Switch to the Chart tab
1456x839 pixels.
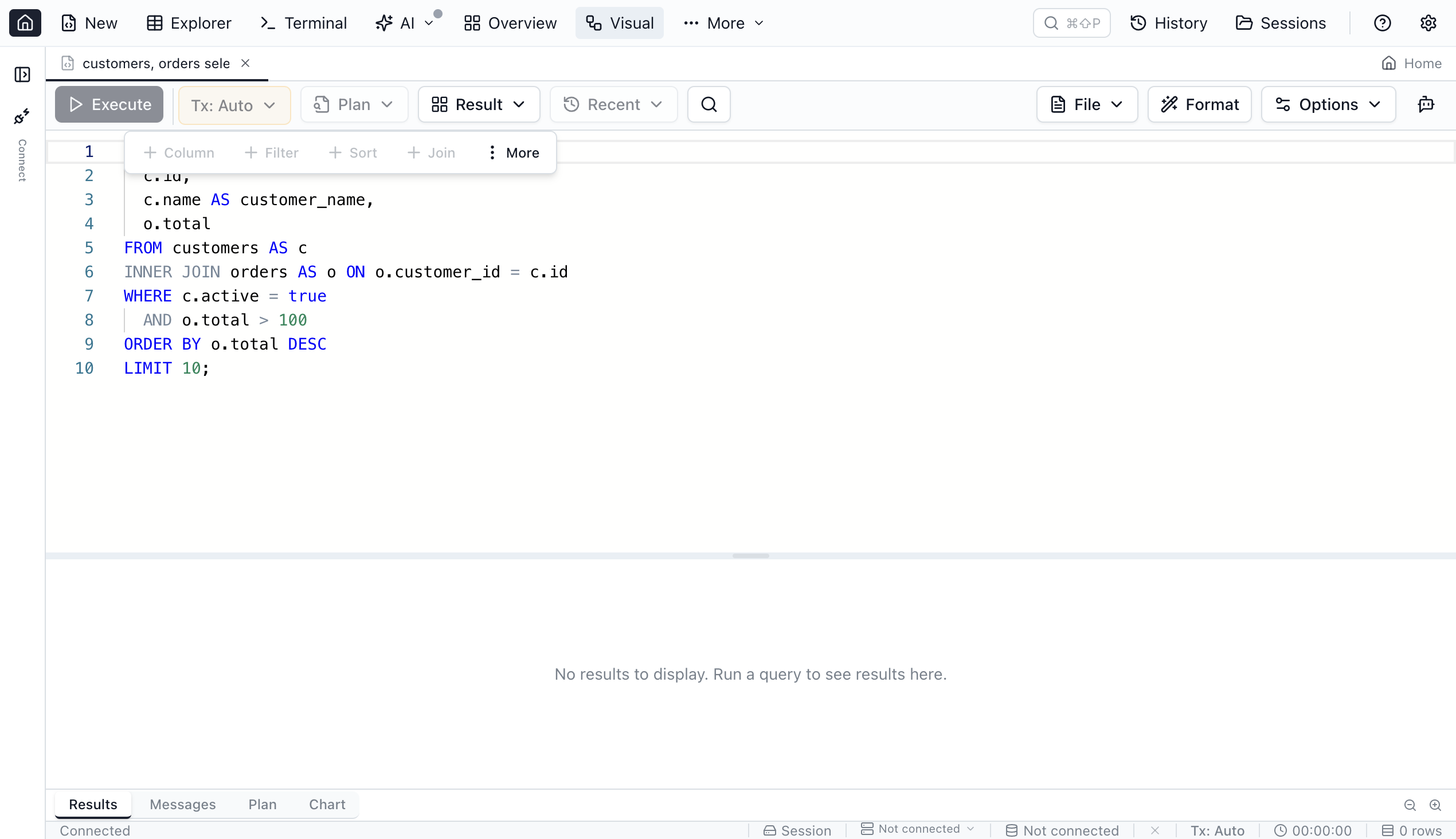click(x=327, y=805)
